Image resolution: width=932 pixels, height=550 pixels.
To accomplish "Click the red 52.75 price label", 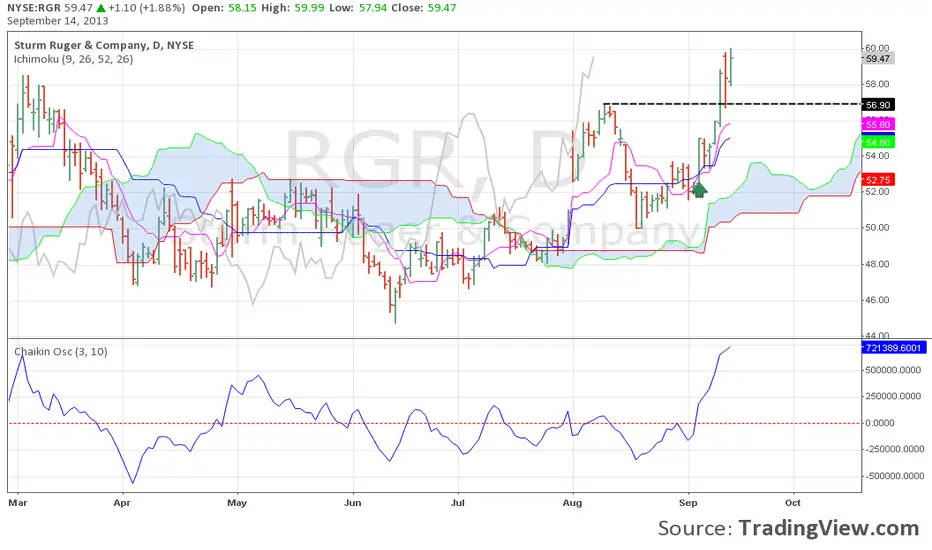I will [x=878, y=180].
